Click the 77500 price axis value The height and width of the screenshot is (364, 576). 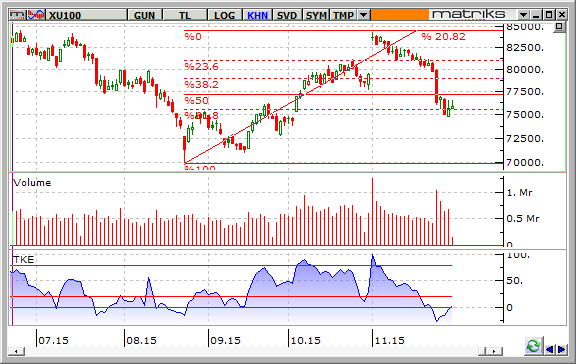click(525, 91)
